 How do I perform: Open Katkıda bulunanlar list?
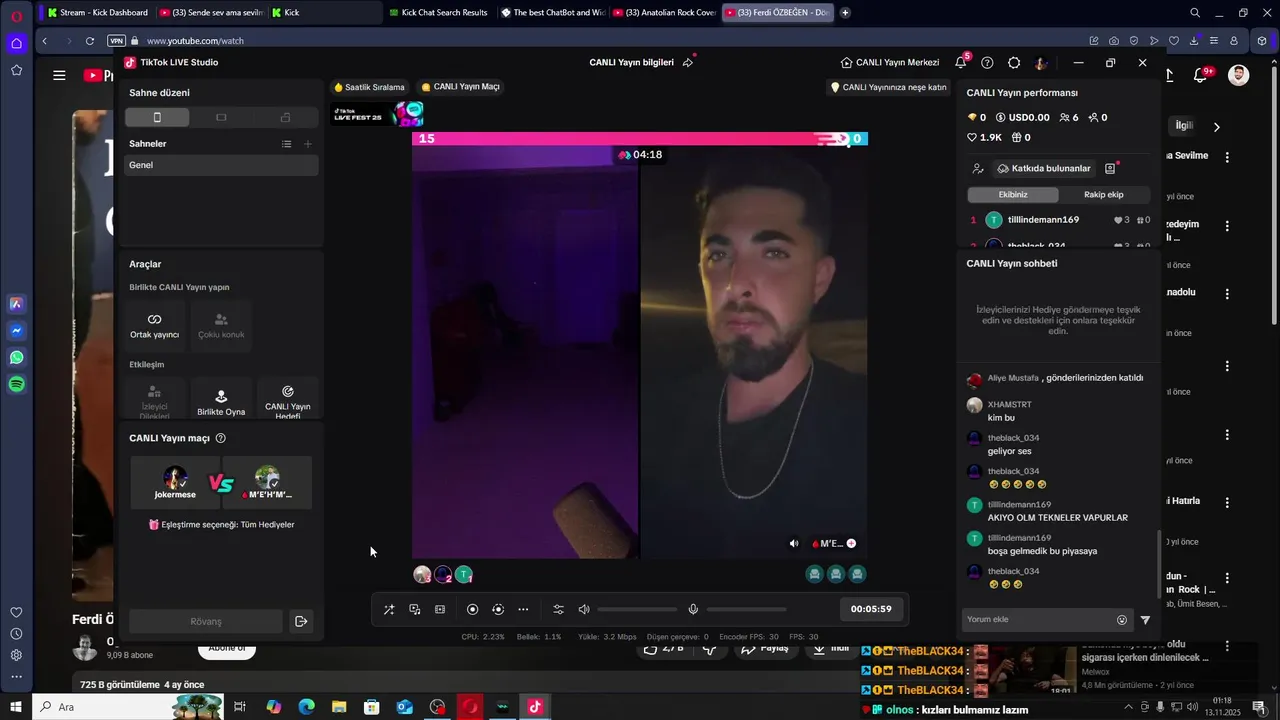tap(1044, 168)
